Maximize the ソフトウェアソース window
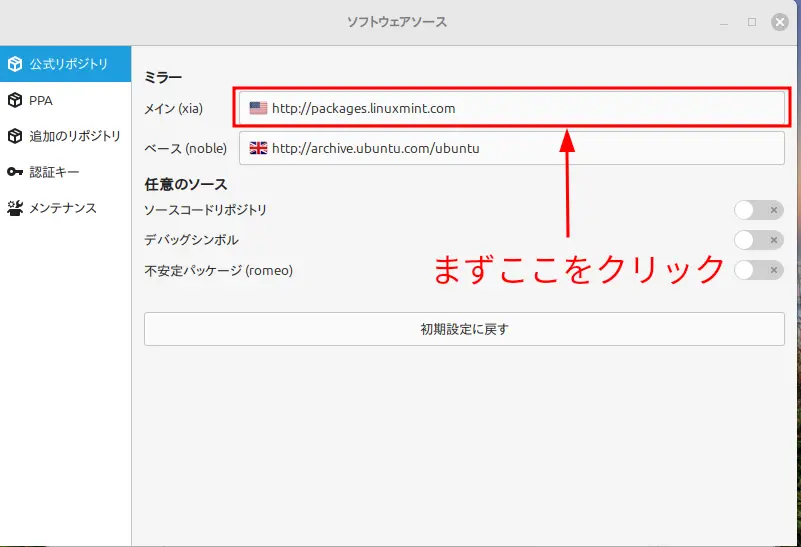 (x=752, y=22)
